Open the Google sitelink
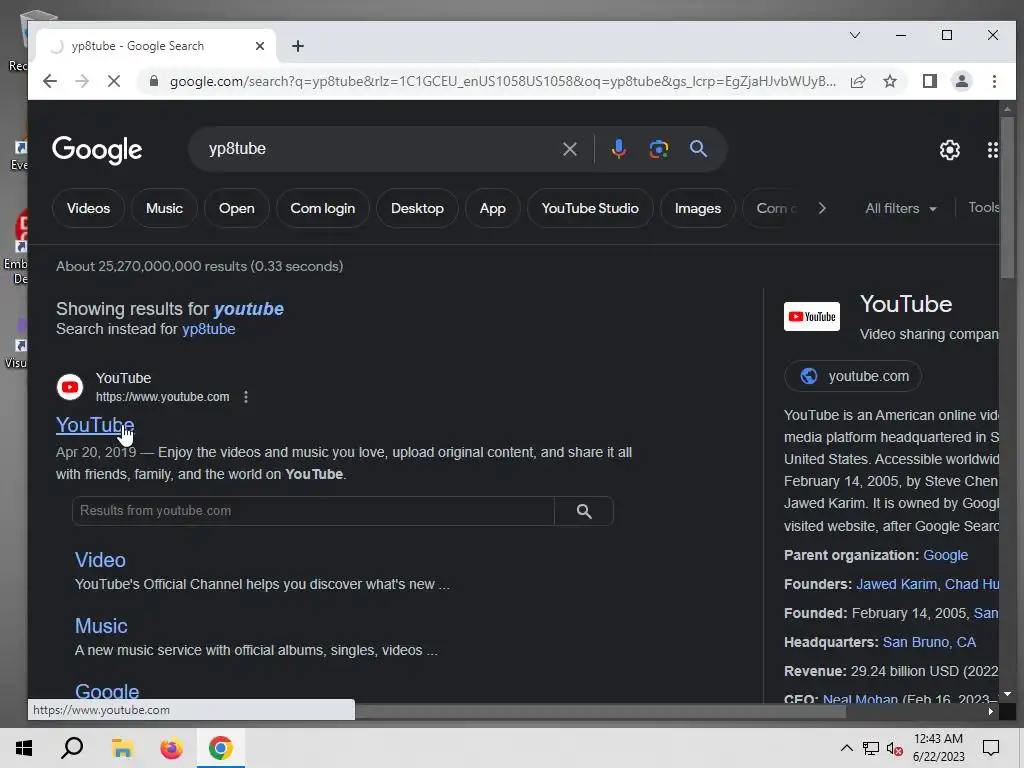Image resolution: width=1024 pixels, height=768 pixels. 107,692
